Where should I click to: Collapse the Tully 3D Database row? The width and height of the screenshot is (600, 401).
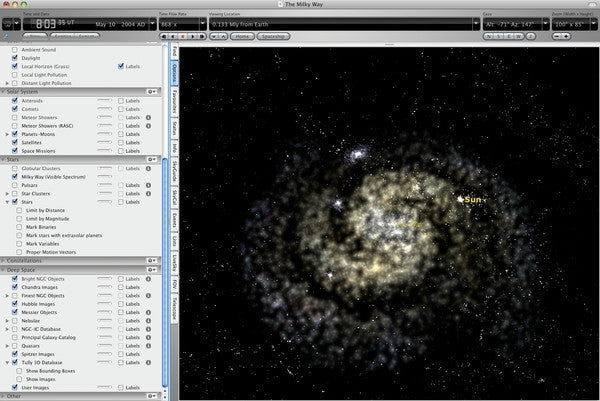[7, 362]
